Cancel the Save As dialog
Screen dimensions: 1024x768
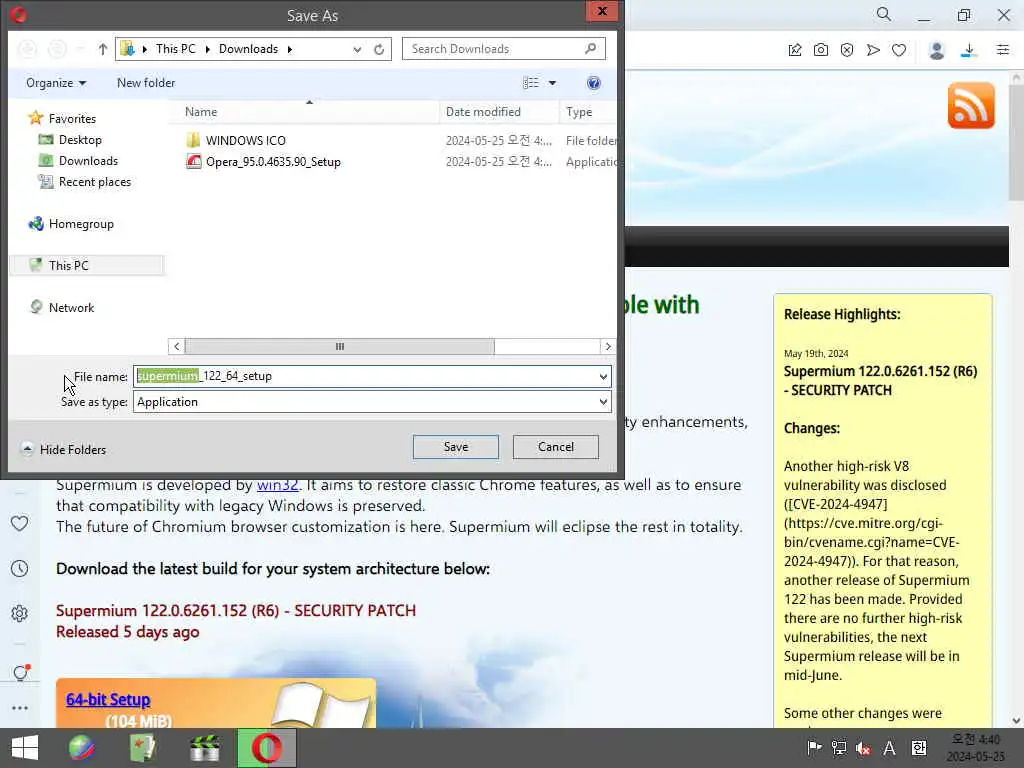coord(555,447)
